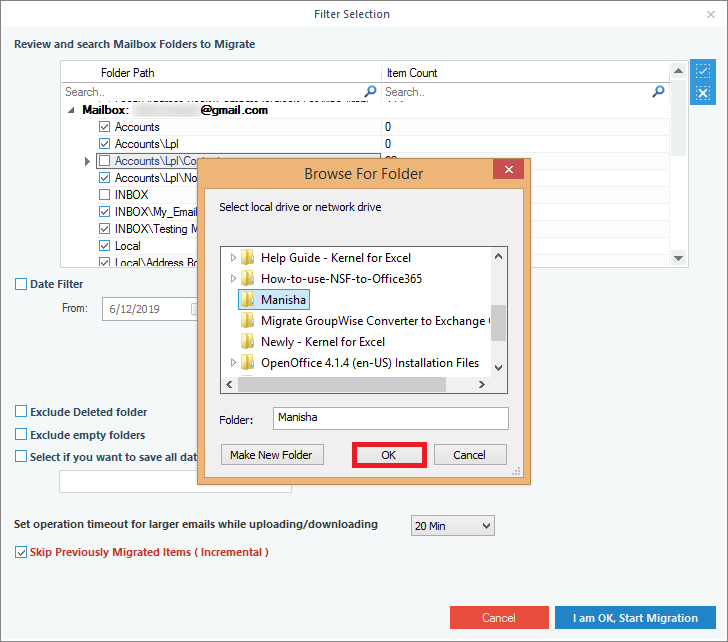Screen dimensions: 728x642
Task: Click the select-all folders icon
Action: pos(702,71)
